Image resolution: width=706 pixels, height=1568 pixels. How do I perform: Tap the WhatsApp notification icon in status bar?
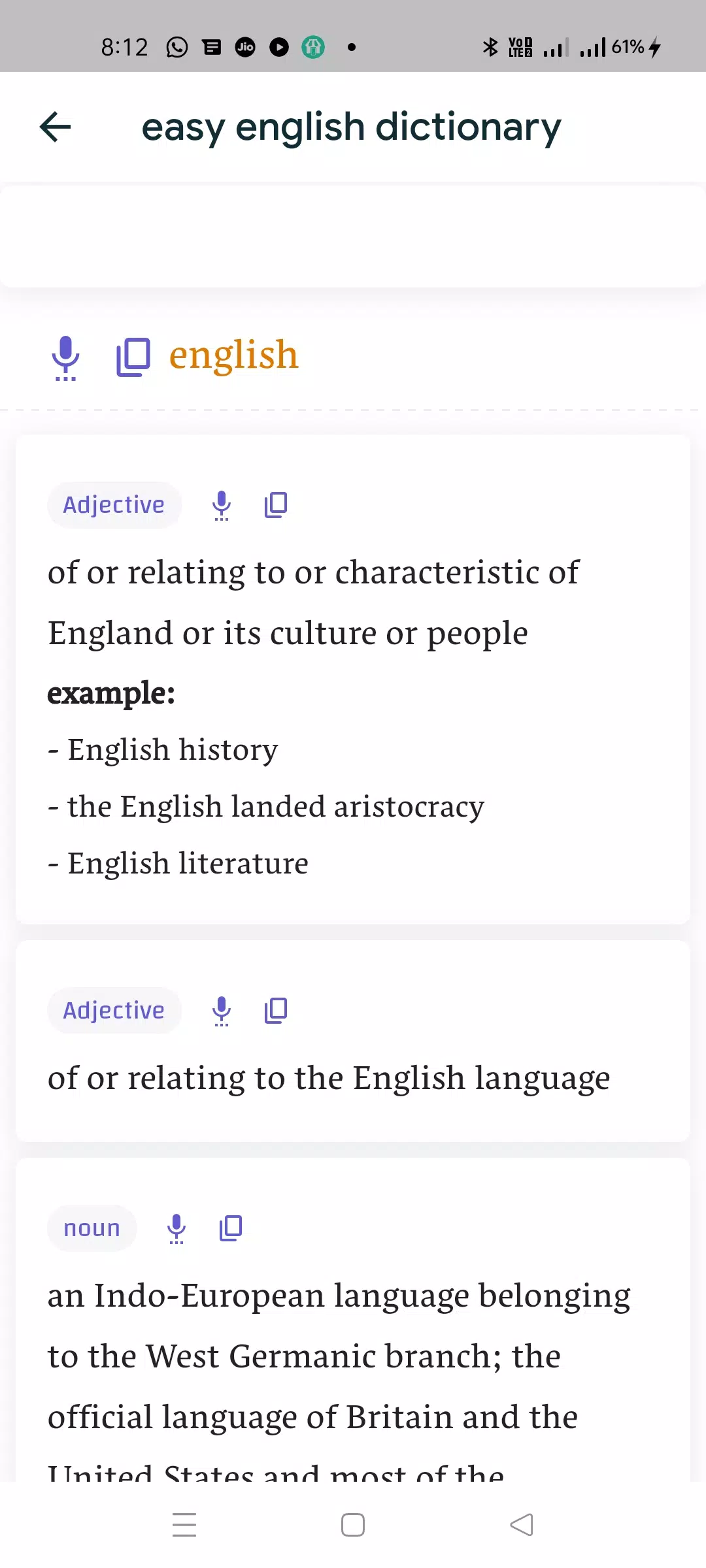[x=177, y=47]
